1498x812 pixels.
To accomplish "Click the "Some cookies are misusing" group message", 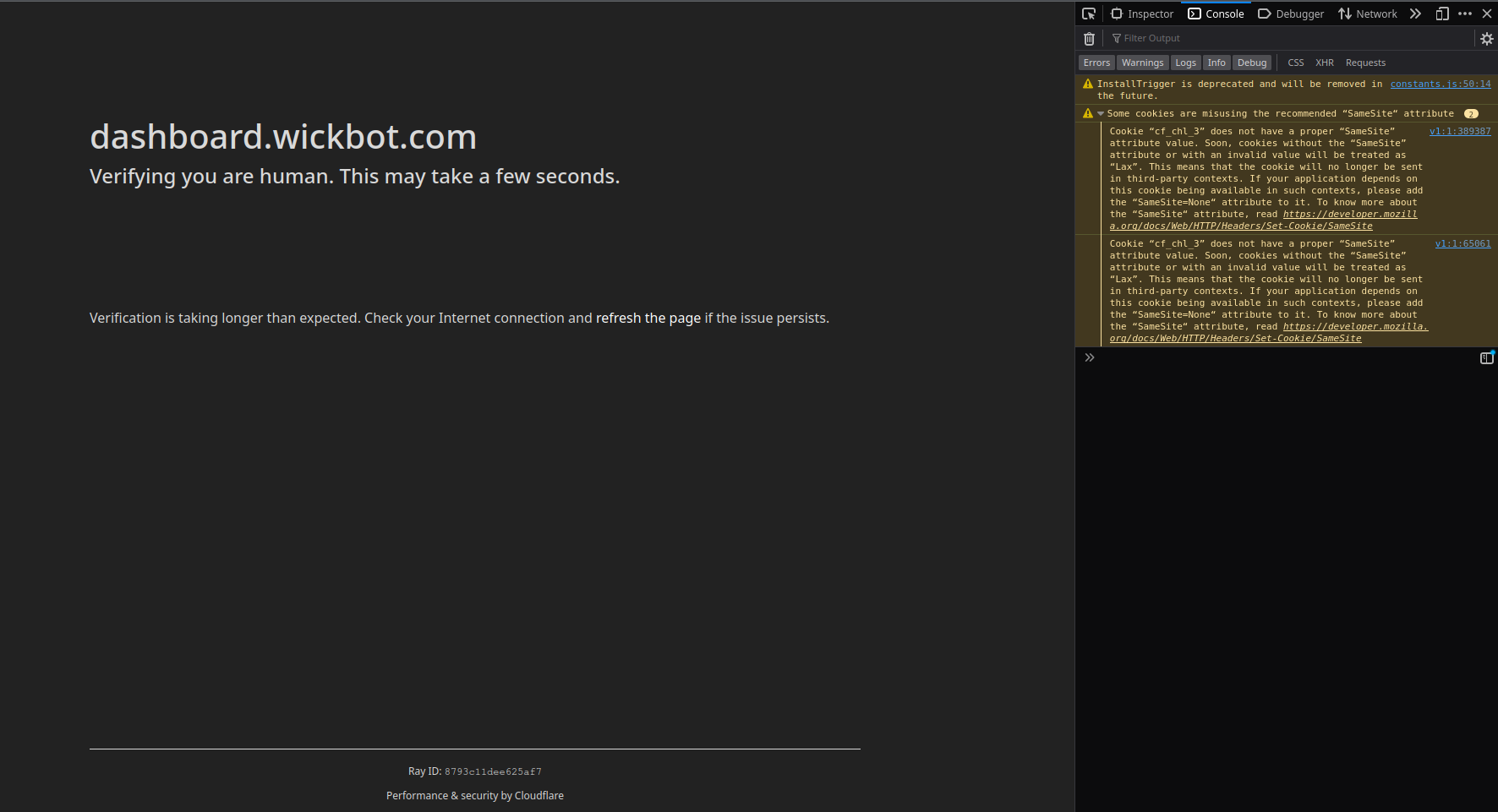I will point(1281,113).
